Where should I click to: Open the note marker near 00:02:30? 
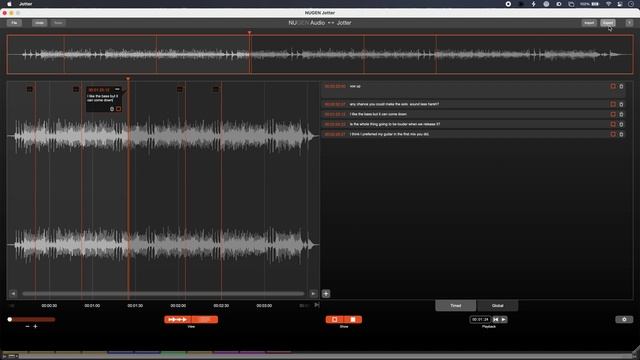[216, 89]
